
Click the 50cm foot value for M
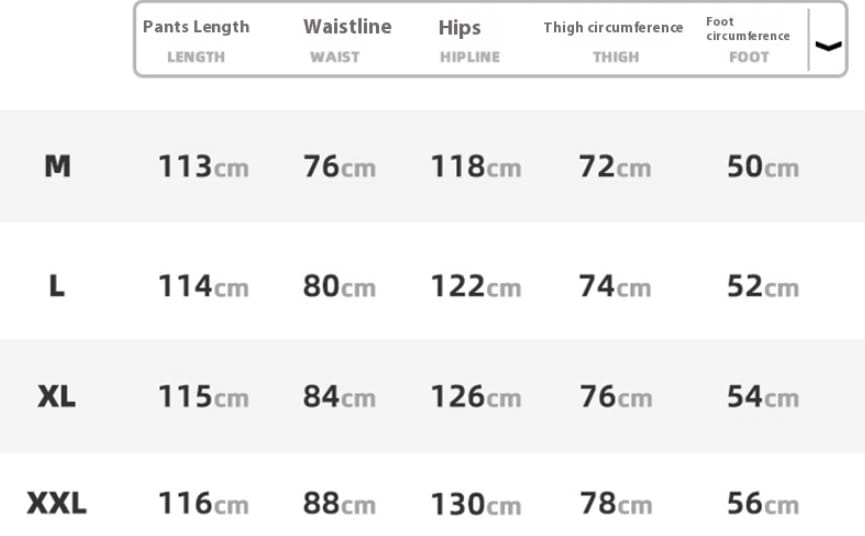click(x=763, y=167)
